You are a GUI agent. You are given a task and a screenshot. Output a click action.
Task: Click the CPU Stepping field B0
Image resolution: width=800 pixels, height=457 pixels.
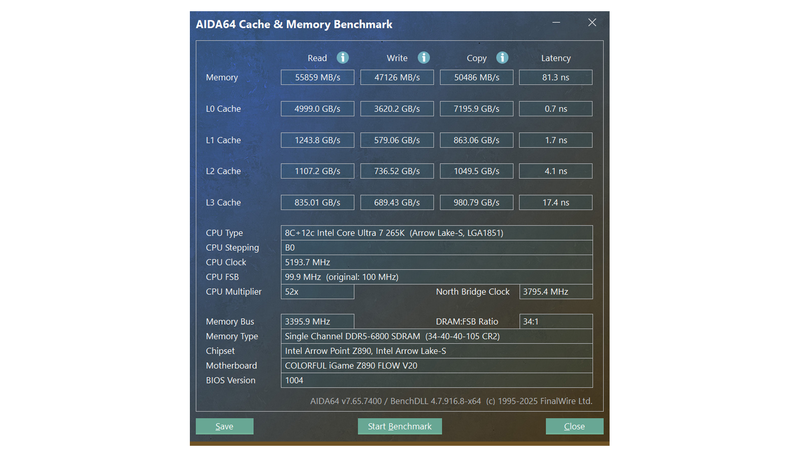[x=437, y=248]
